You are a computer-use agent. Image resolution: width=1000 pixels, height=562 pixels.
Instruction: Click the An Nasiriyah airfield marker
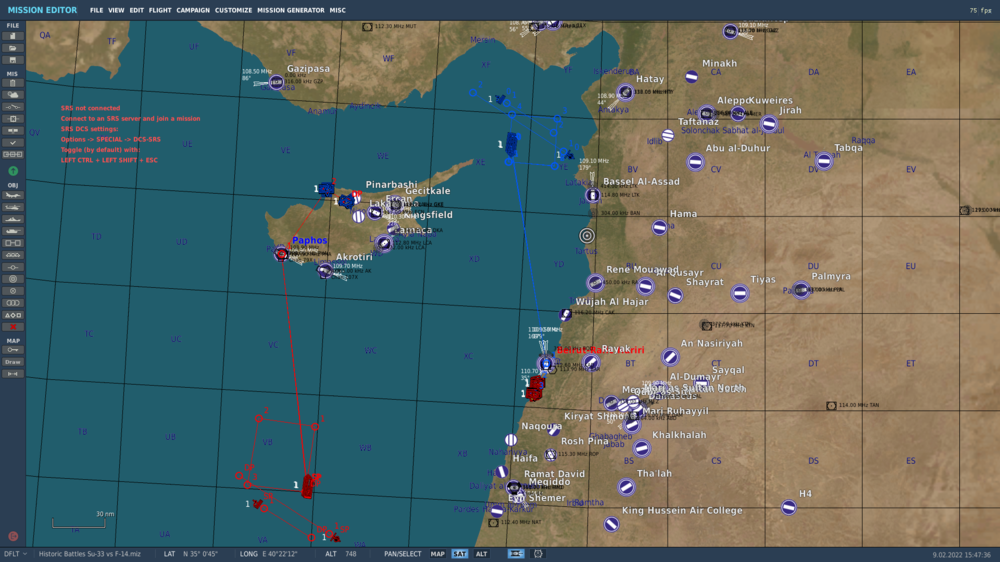click(x=670, y=357)
